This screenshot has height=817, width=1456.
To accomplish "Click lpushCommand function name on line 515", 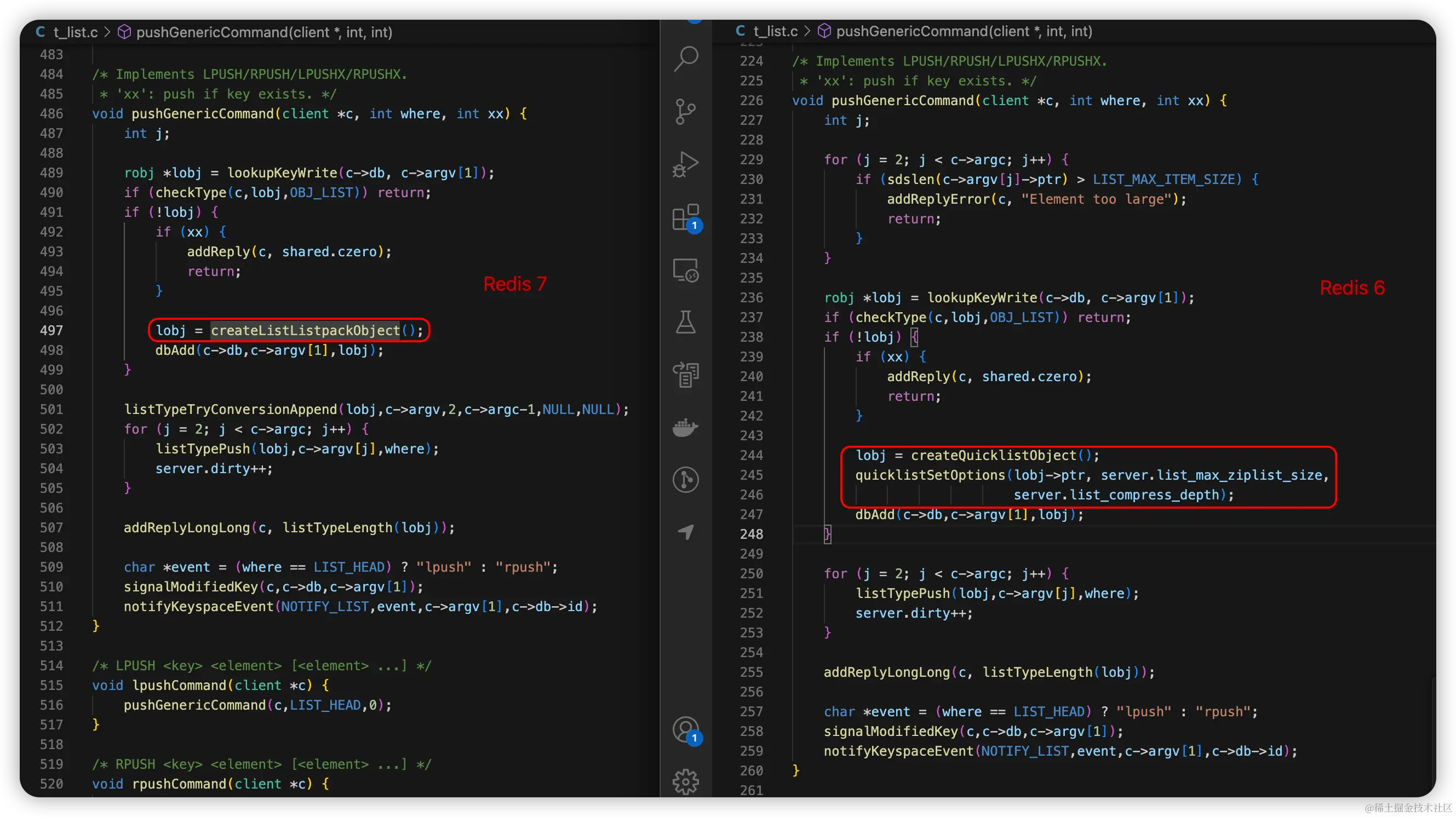I will 179,686.
